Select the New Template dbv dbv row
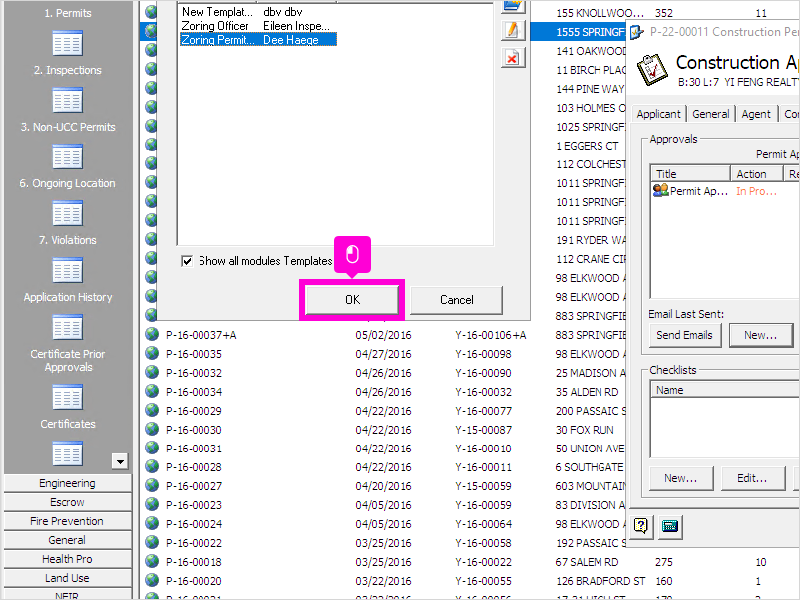This screenshot has width=800, height=600. pos(258,11)
